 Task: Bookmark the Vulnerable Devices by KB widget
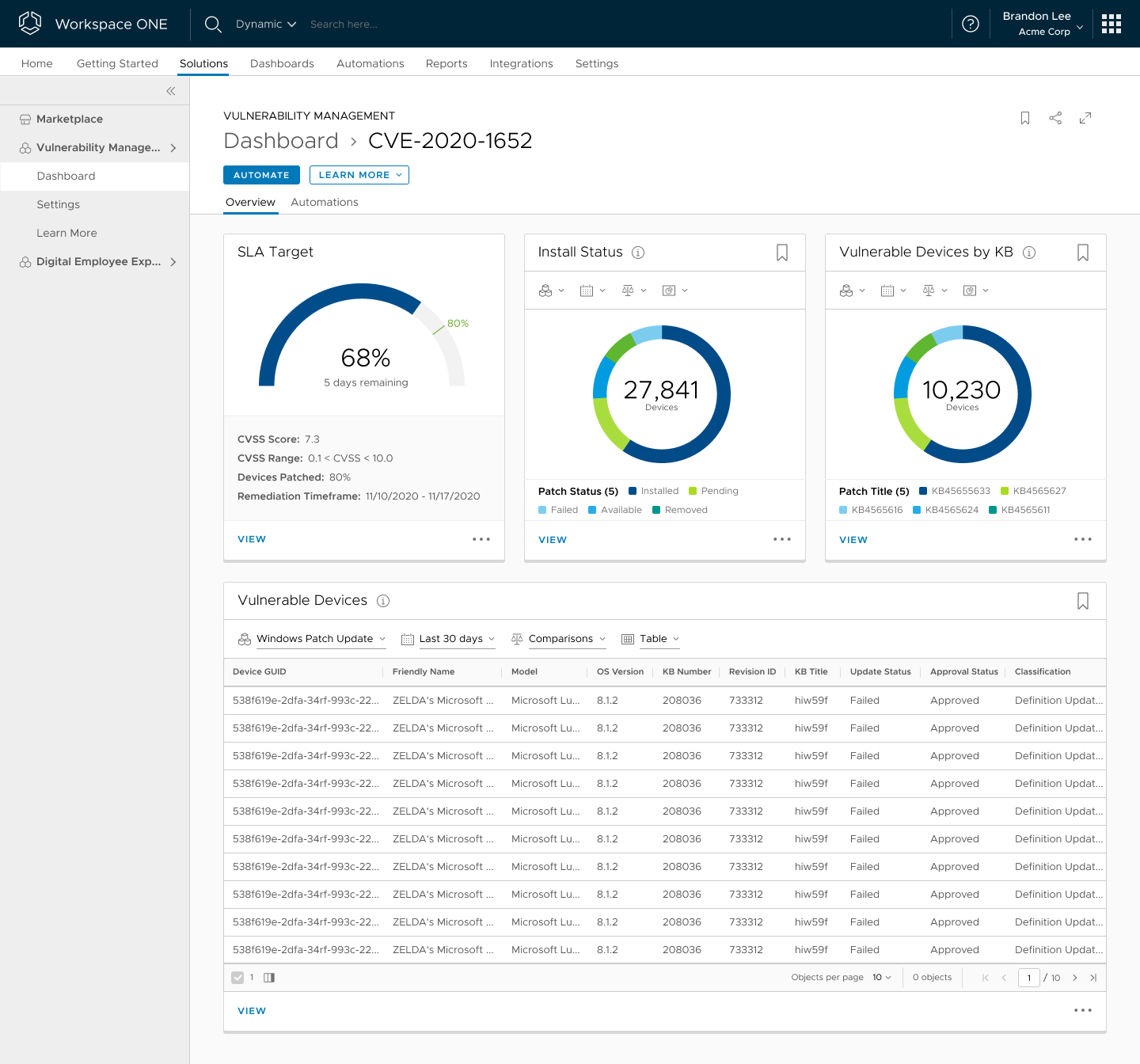click(x=1083, y=253)
